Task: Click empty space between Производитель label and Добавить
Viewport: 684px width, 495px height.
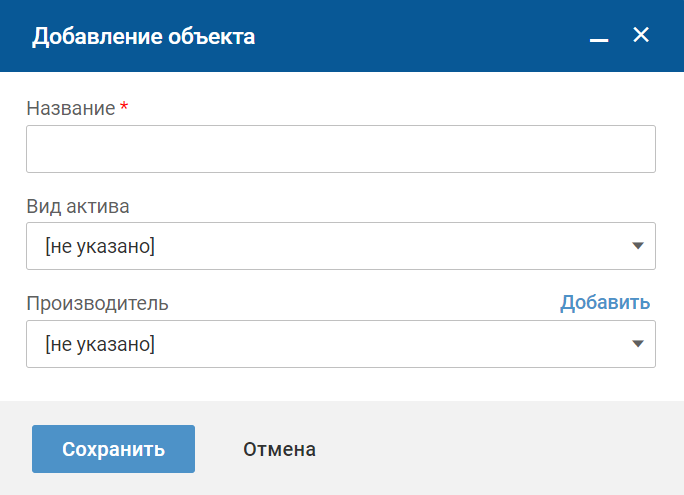Action: (360, 303)
